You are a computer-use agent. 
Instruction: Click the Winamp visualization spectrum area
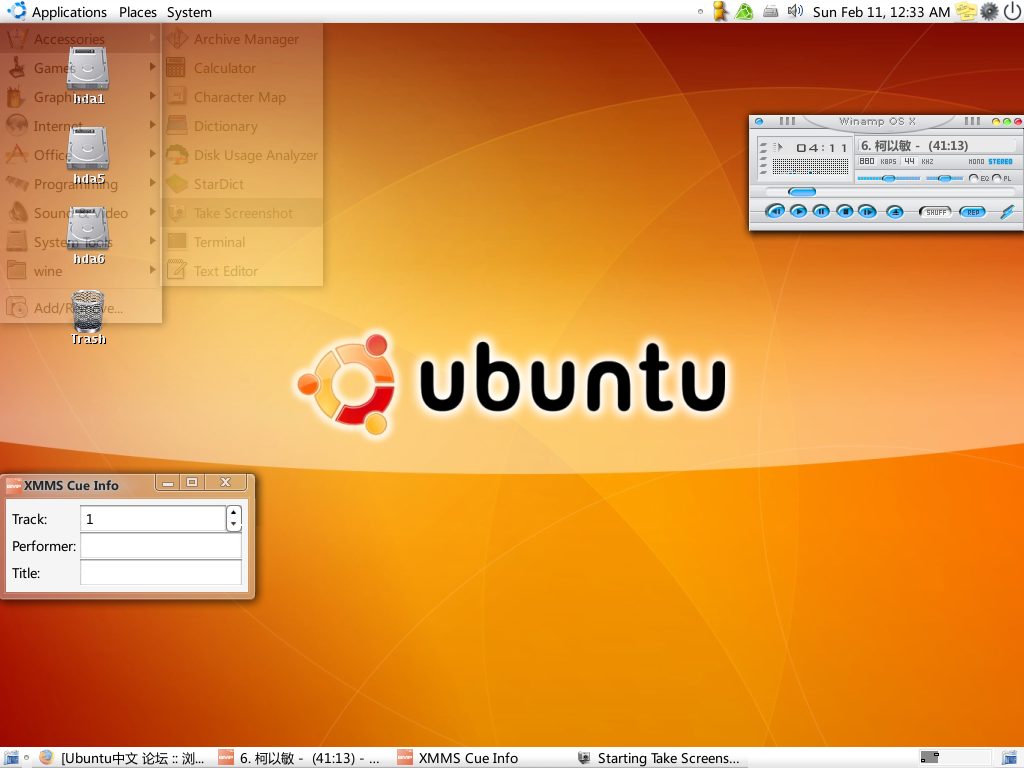pos(810,167)
